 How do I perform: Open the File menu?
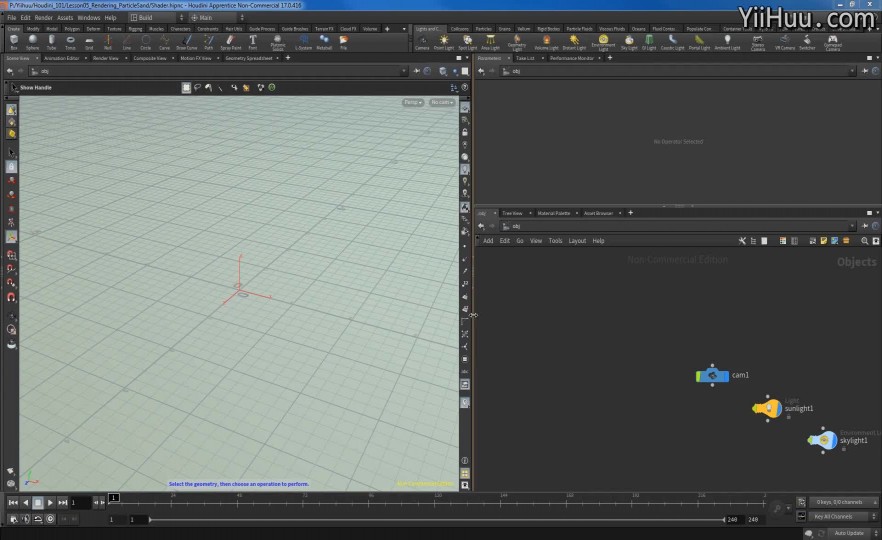[x=12, y=17]
